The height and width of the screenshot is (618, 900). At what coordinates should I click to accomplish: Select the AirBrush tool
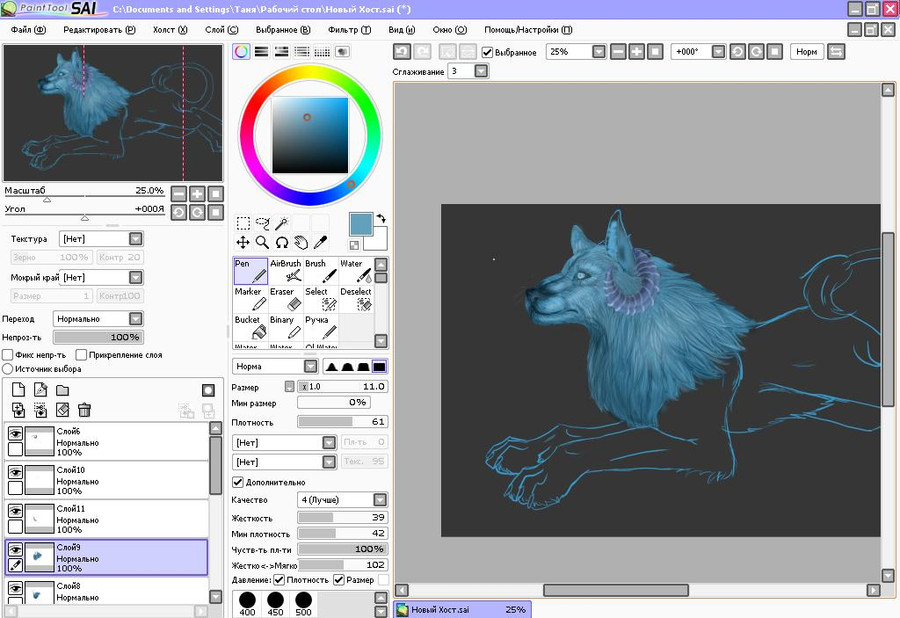286,271
